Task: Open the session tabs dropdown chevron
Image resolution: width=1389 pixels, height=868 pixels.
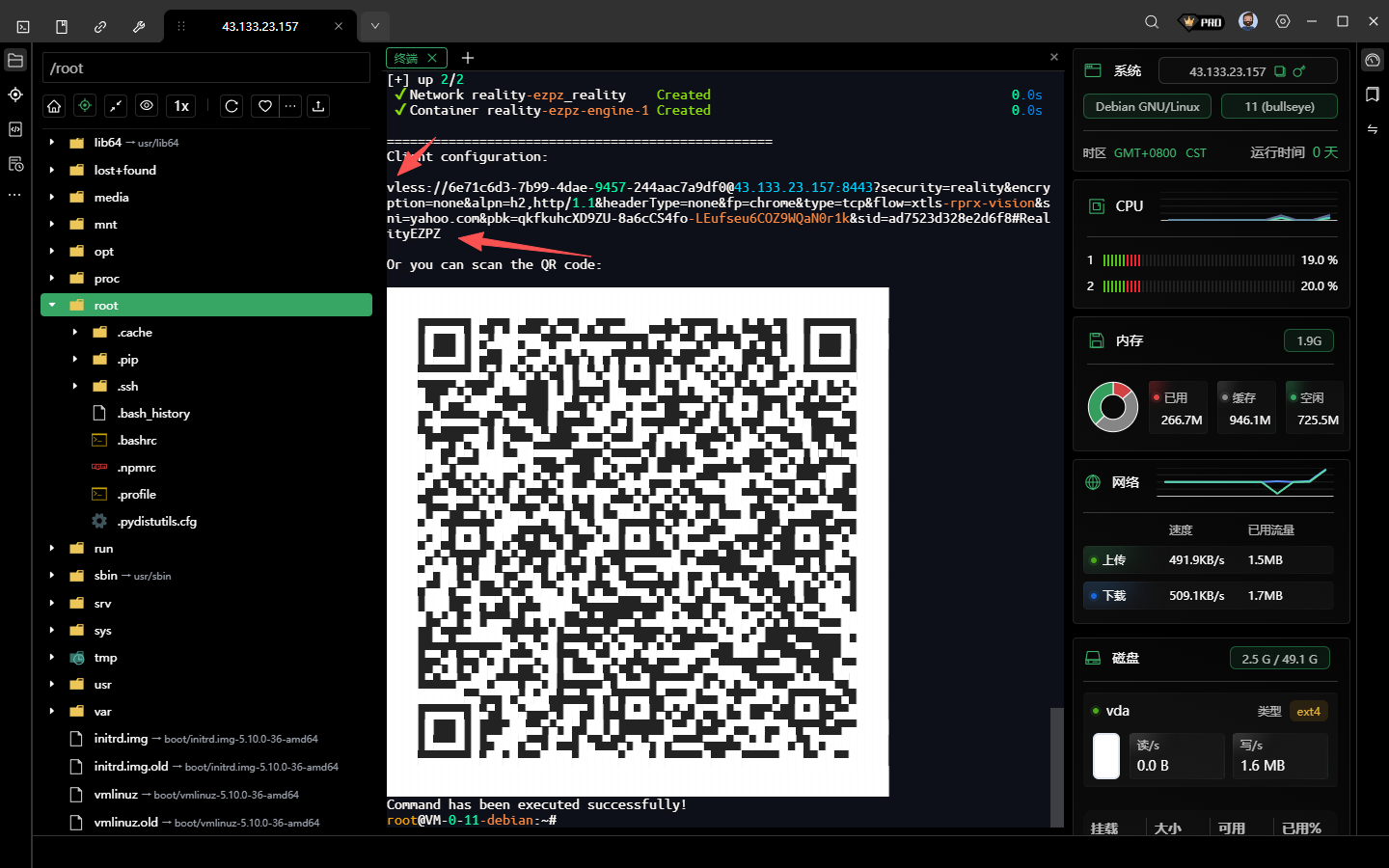Action: (375, 26)
